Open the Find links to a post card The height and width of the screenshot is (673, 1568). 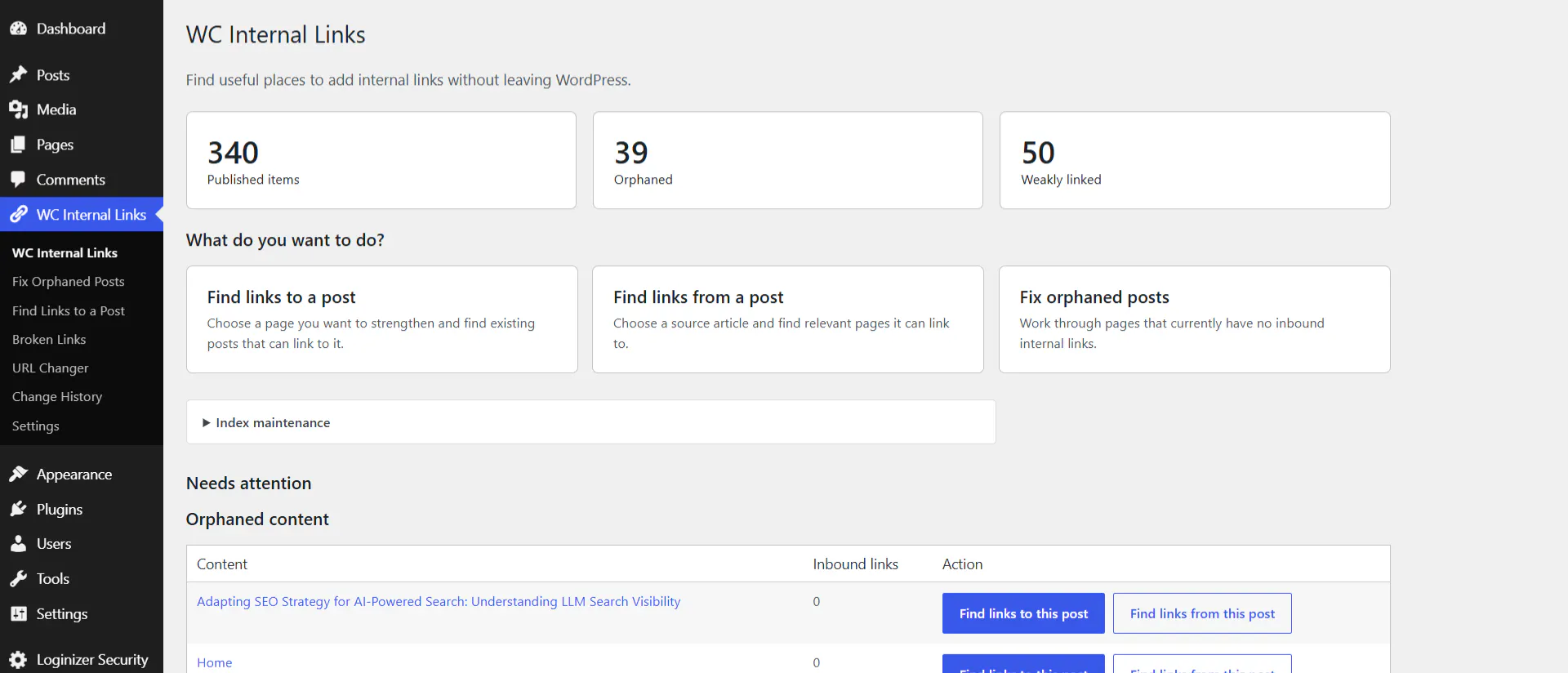382,319
